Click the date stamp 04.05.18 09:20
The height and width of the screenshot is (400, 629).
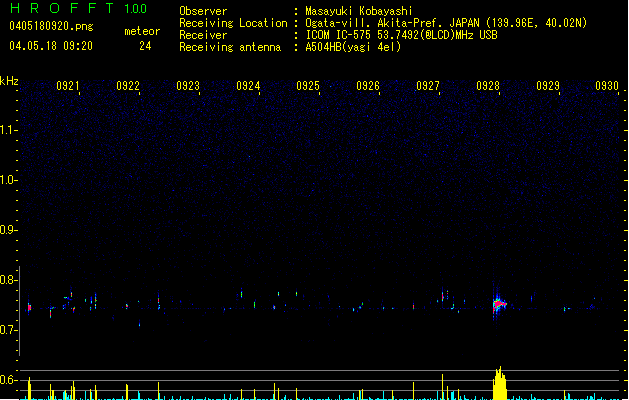(x=51, y=46)
